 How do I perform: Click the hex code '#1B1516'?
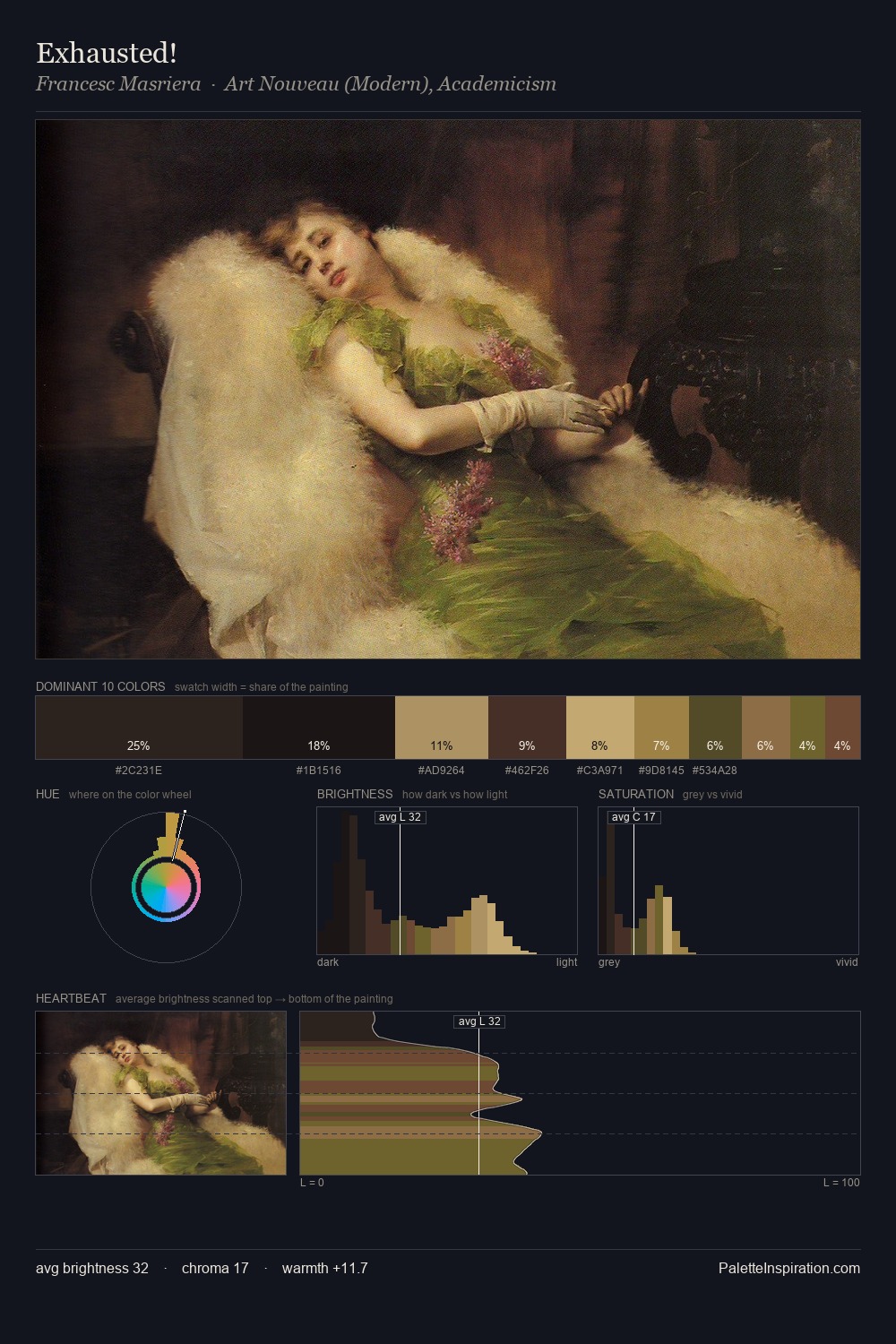coord(319,771)
